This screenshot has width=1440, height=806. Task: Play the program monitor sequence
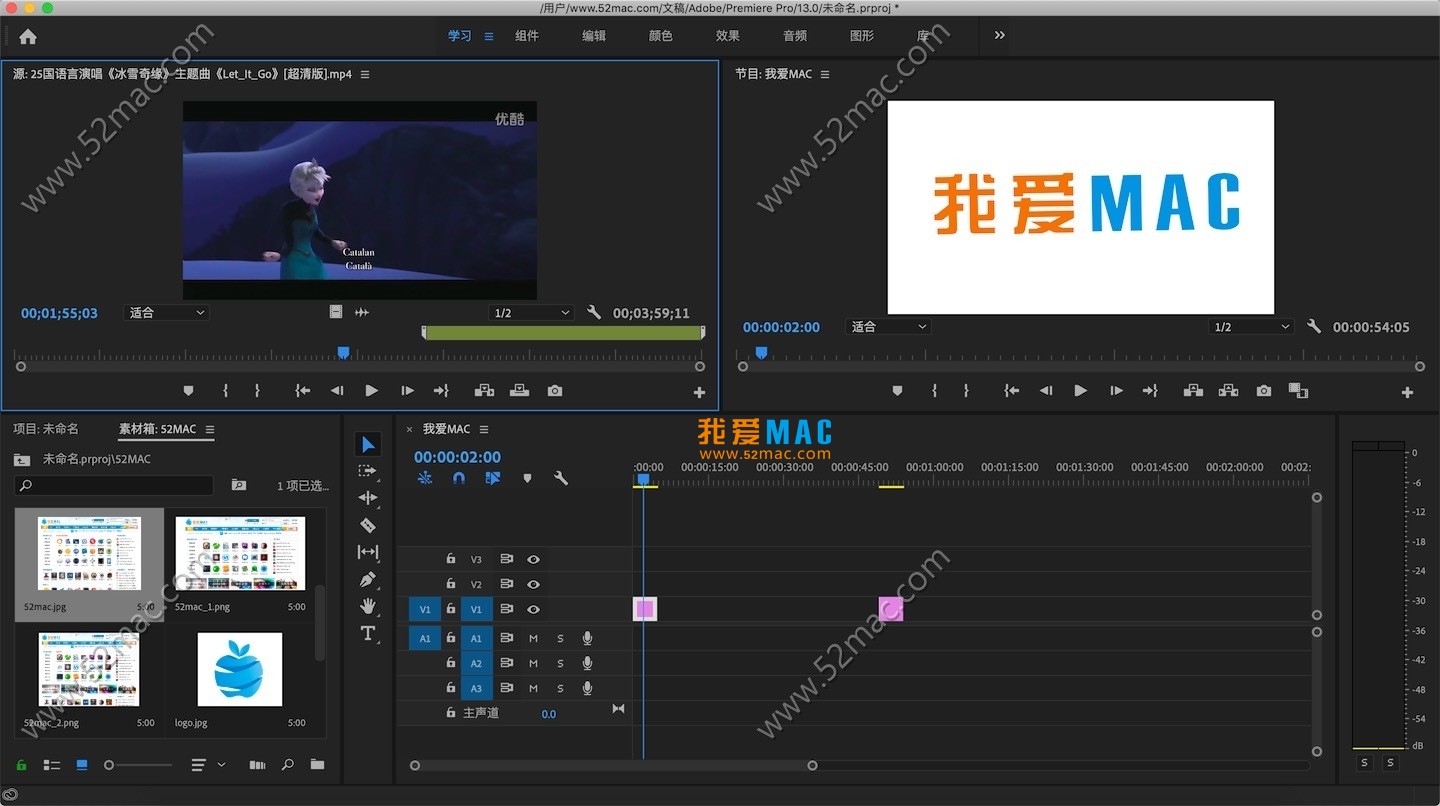coord(1080,391)
